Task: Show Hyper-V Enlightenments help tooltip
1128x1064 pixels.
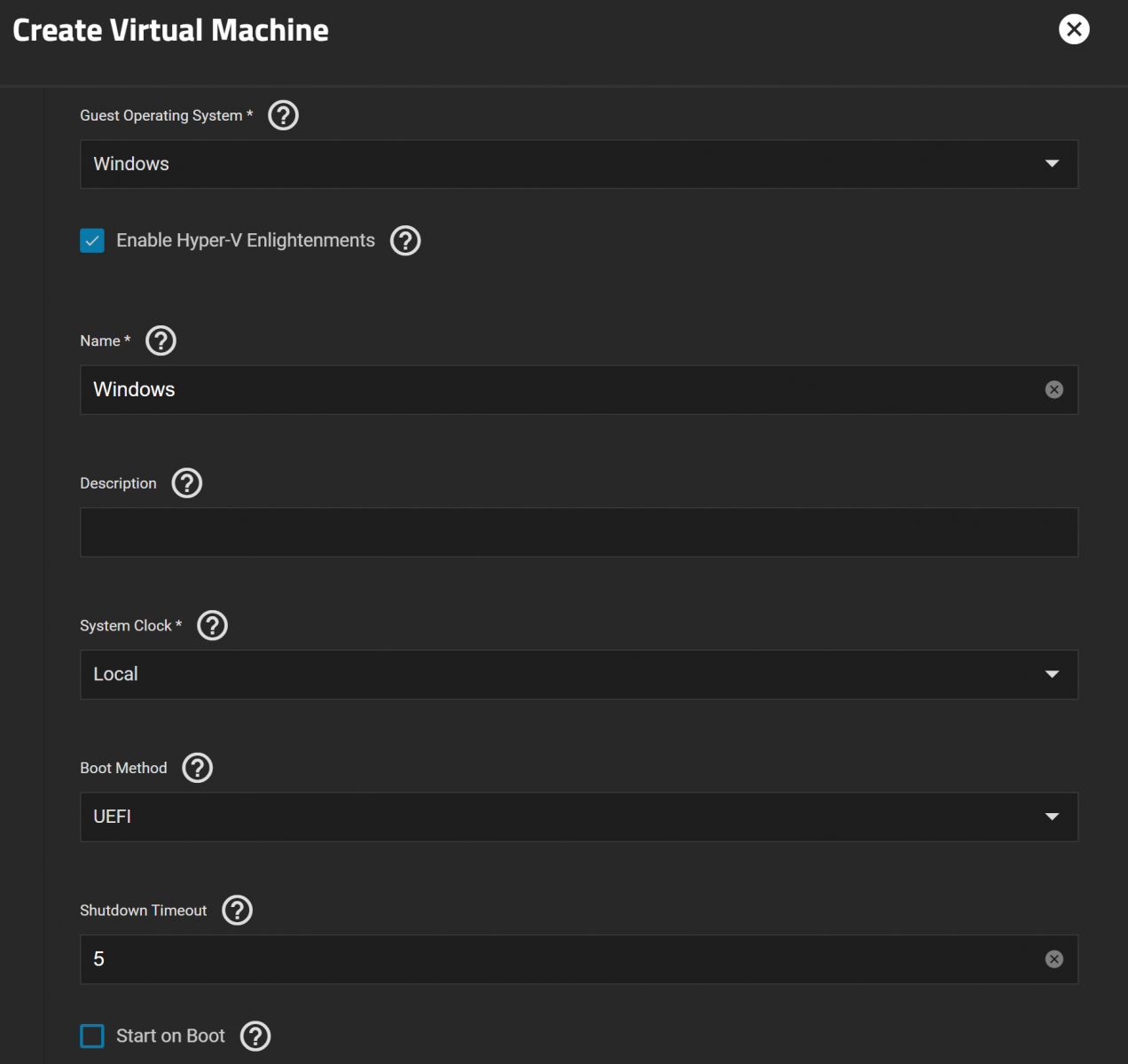Action: click(405, 240)
